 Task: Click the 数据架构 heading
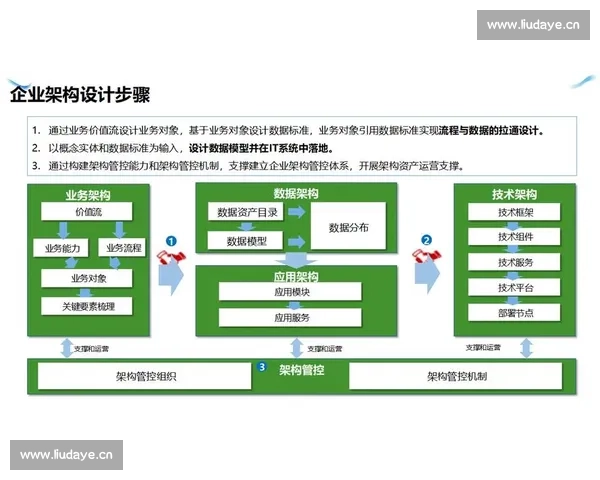[296, 193]
